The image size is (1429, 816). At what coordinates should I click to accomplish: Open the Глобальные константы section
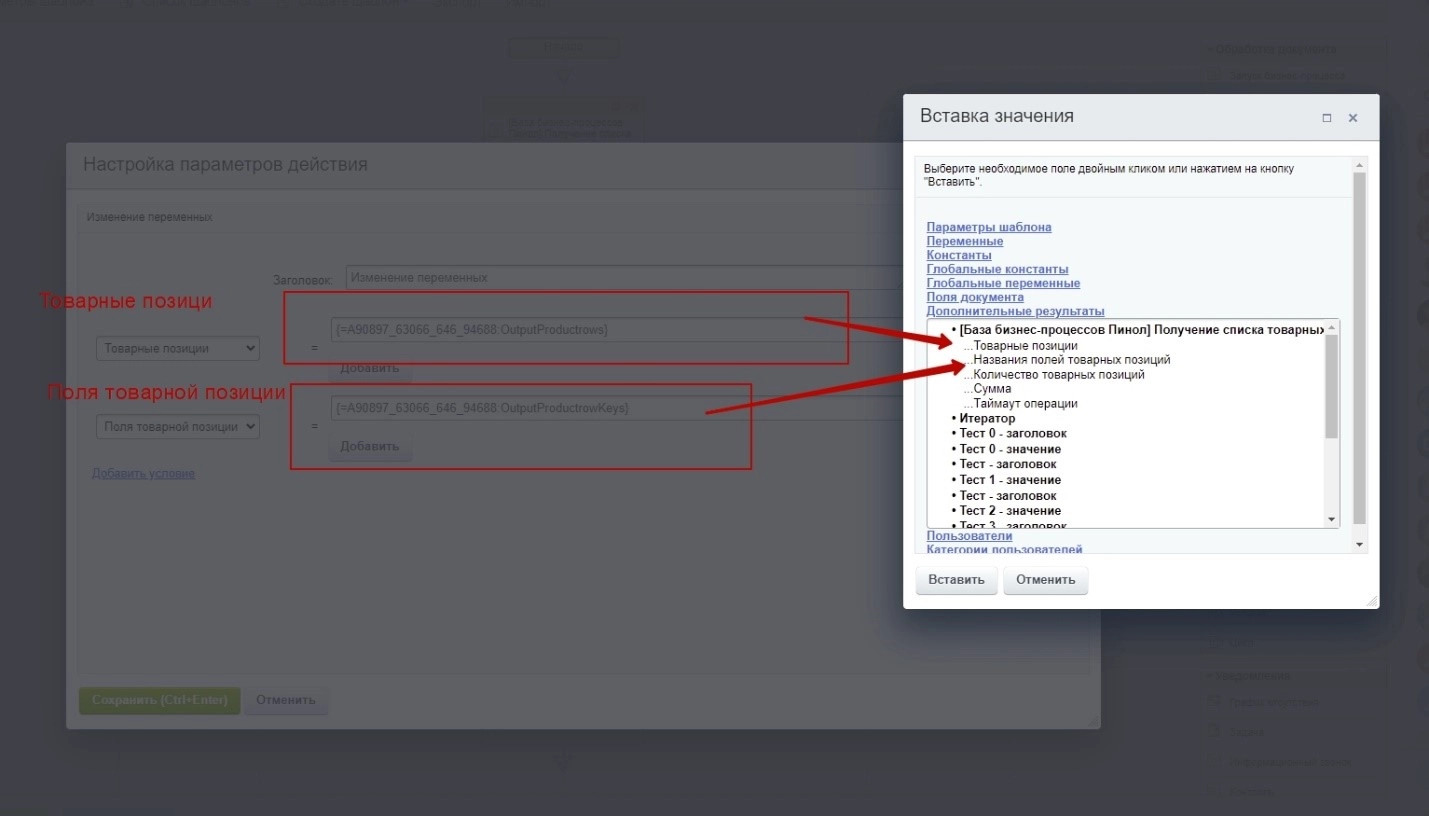(x=997, y=269)
